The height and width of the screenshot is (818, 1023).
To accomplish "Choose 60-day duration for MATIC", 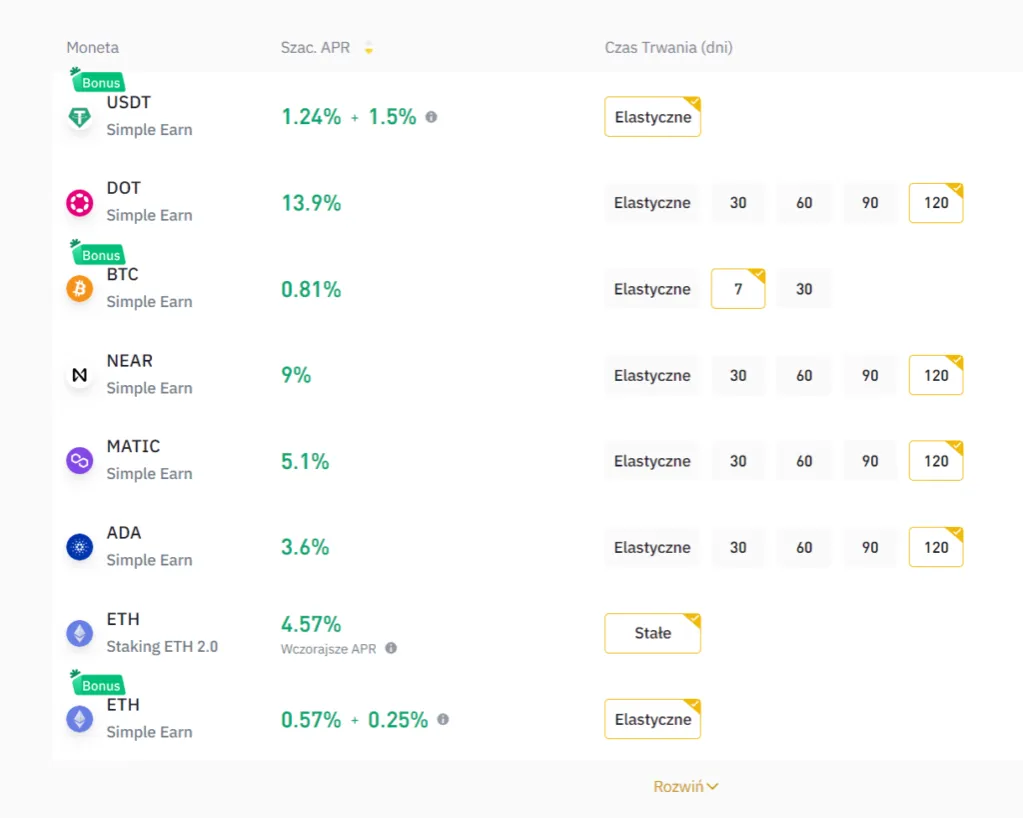I will 804,461.
